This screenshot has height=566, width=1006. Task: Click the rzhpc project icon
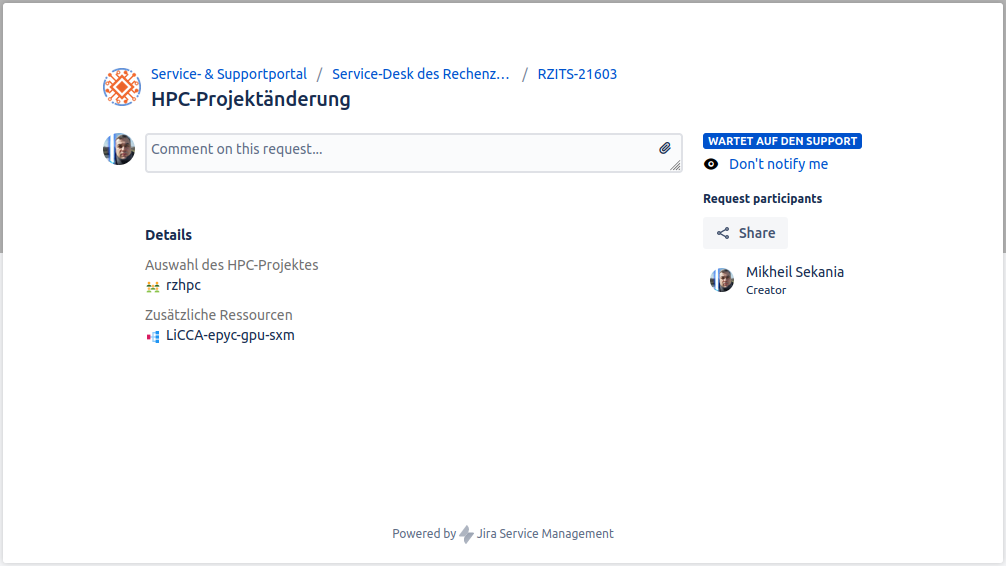153,286
